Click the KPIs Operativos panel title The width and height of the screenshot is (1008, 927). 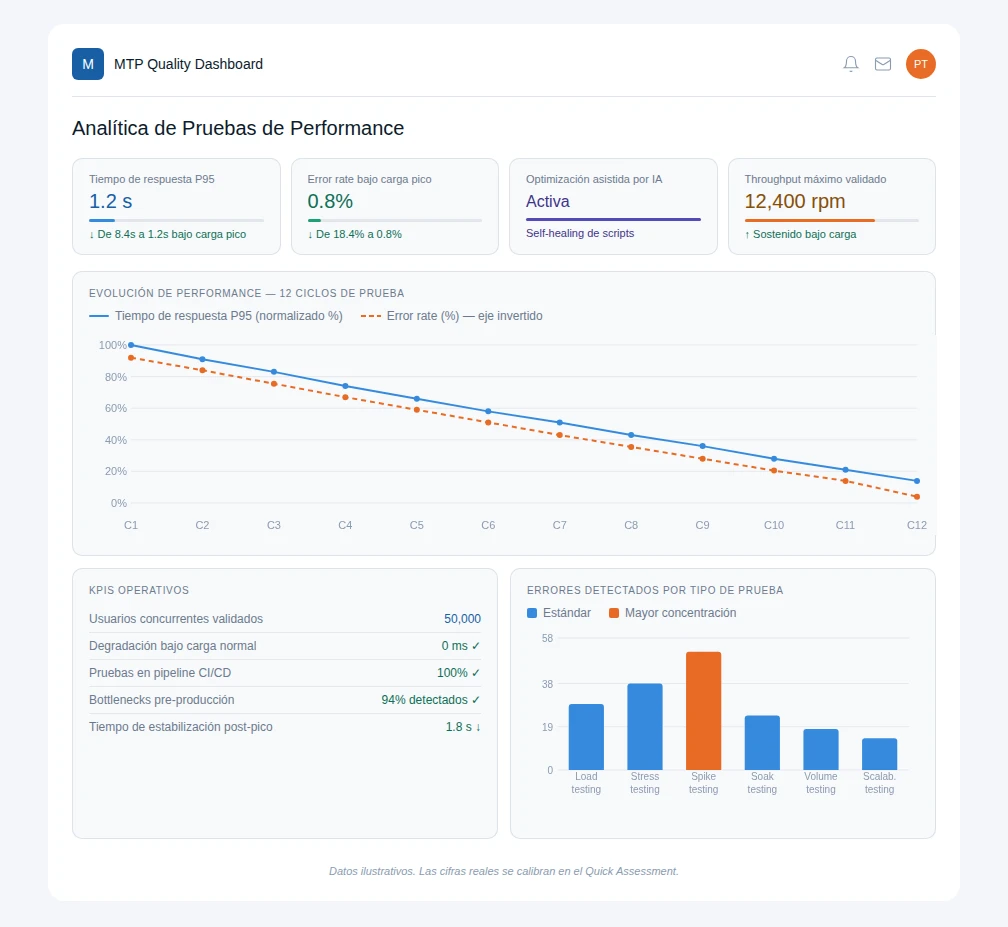coord(139,590)
